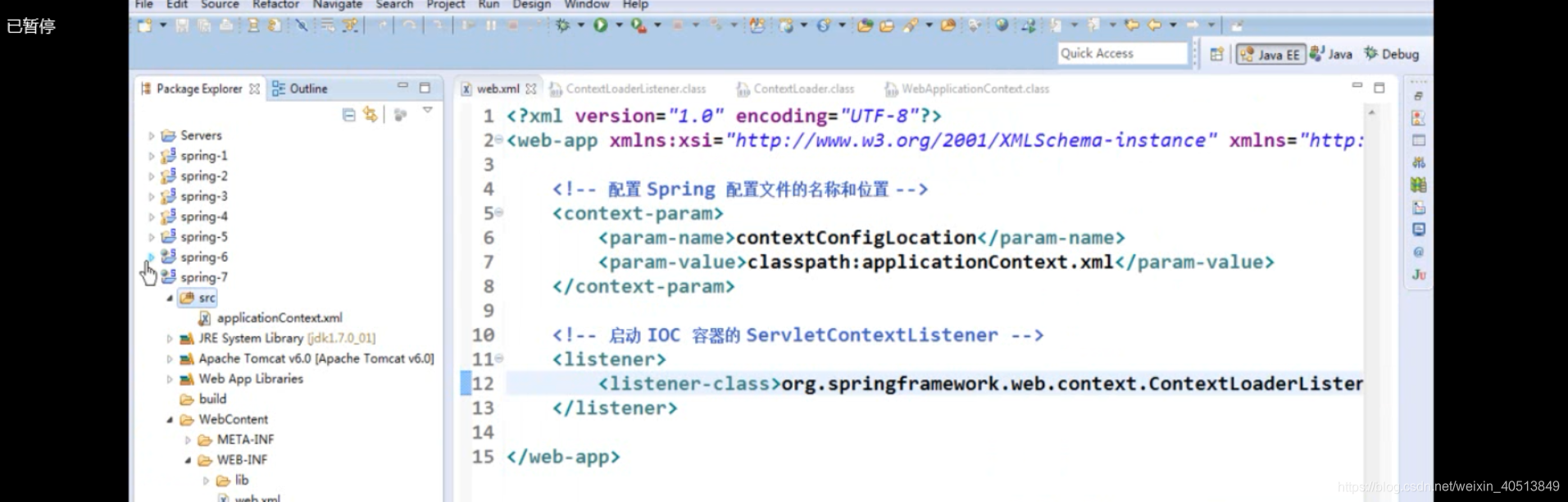Open the dropdown arrow beside the Run button
Image resolution: width=1568 pixels, height=502 pixels.
(619, 25)
